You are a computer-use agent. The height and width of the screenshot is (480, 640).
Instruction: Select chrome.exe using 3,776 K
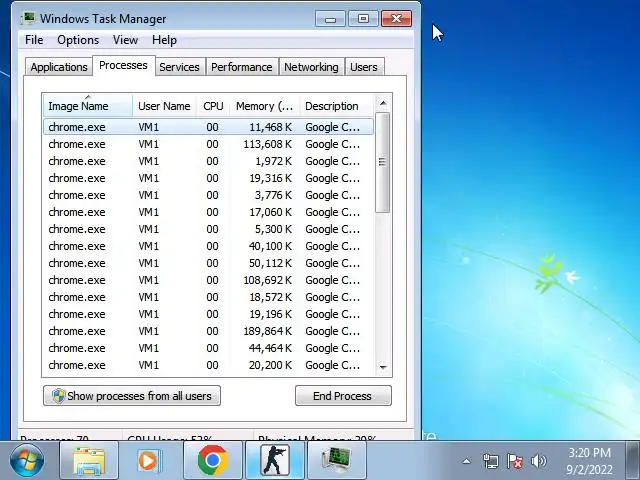click(x=208, y=195)
